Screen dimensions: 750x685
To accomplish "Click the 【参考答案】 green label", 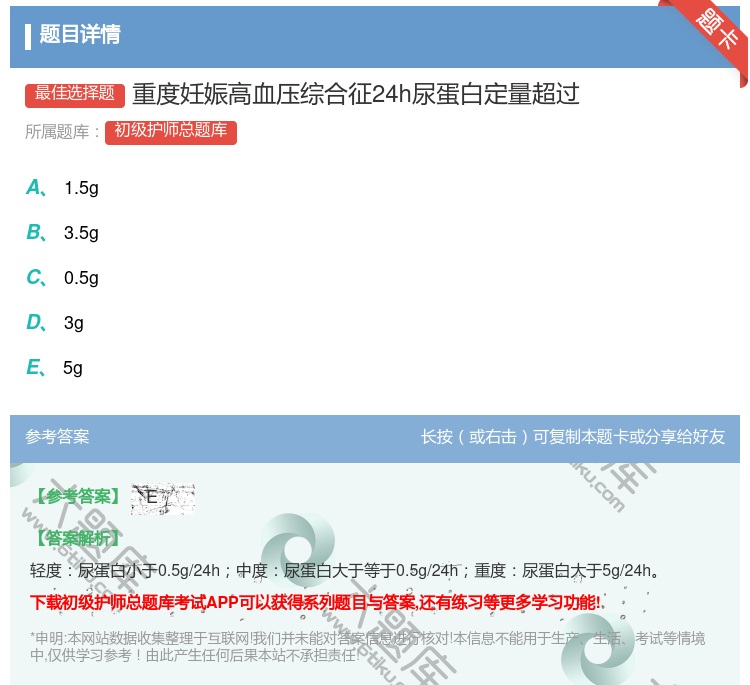I will pyautogui.click(x=79, y=497).
